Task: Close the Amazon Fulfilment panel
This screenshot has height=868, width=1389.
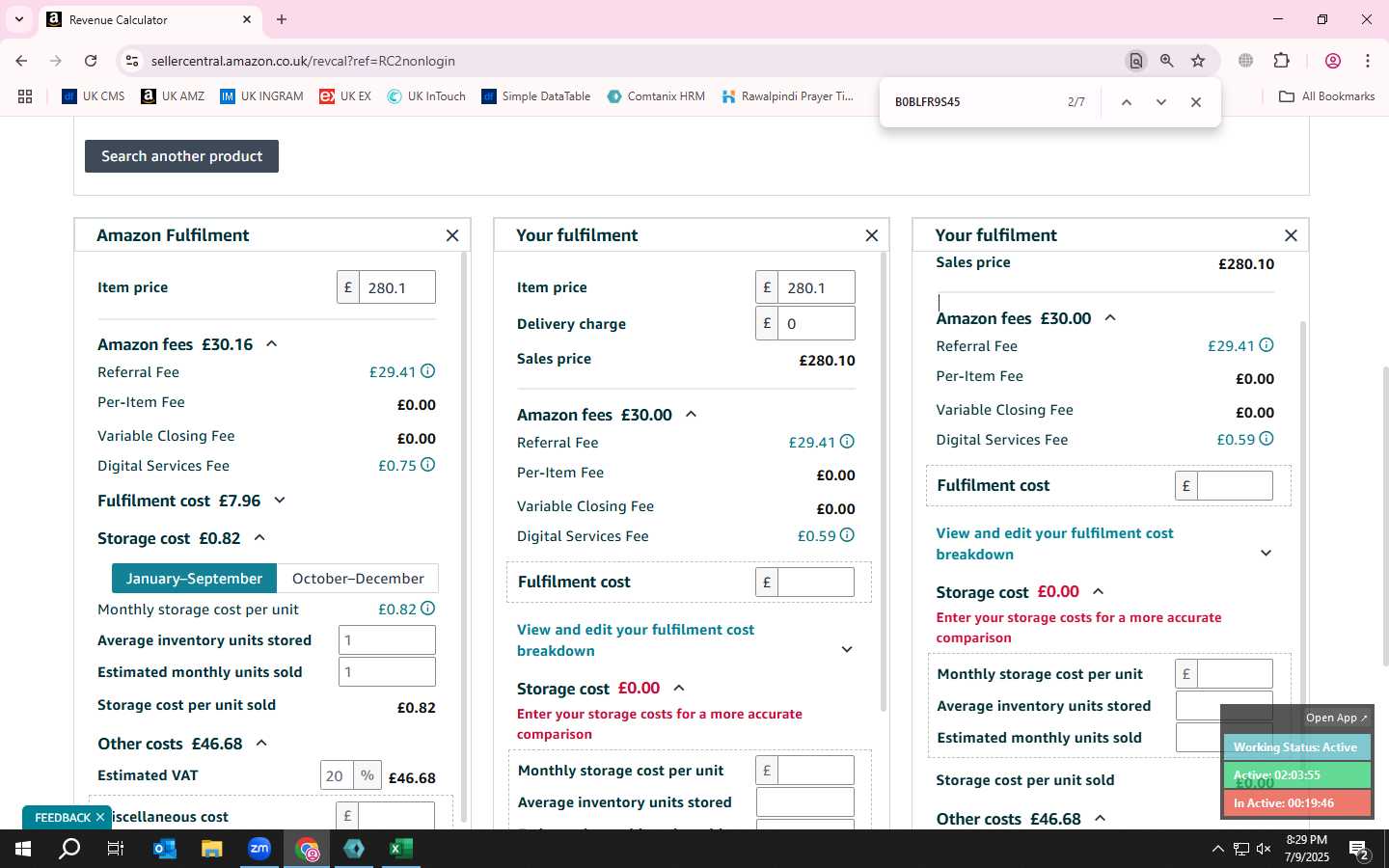Action: pos(452,235)
